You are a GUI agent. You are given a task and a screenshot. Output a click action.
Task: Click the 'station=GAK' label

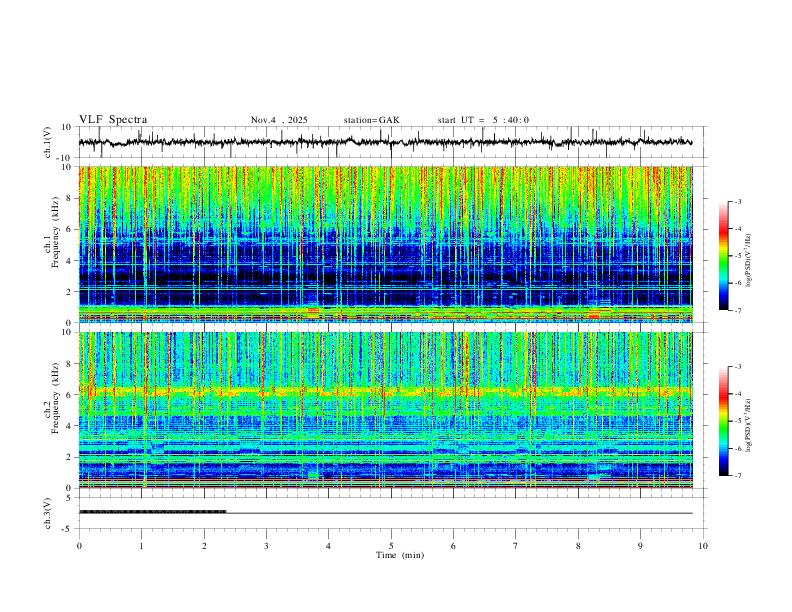point(371,120)
